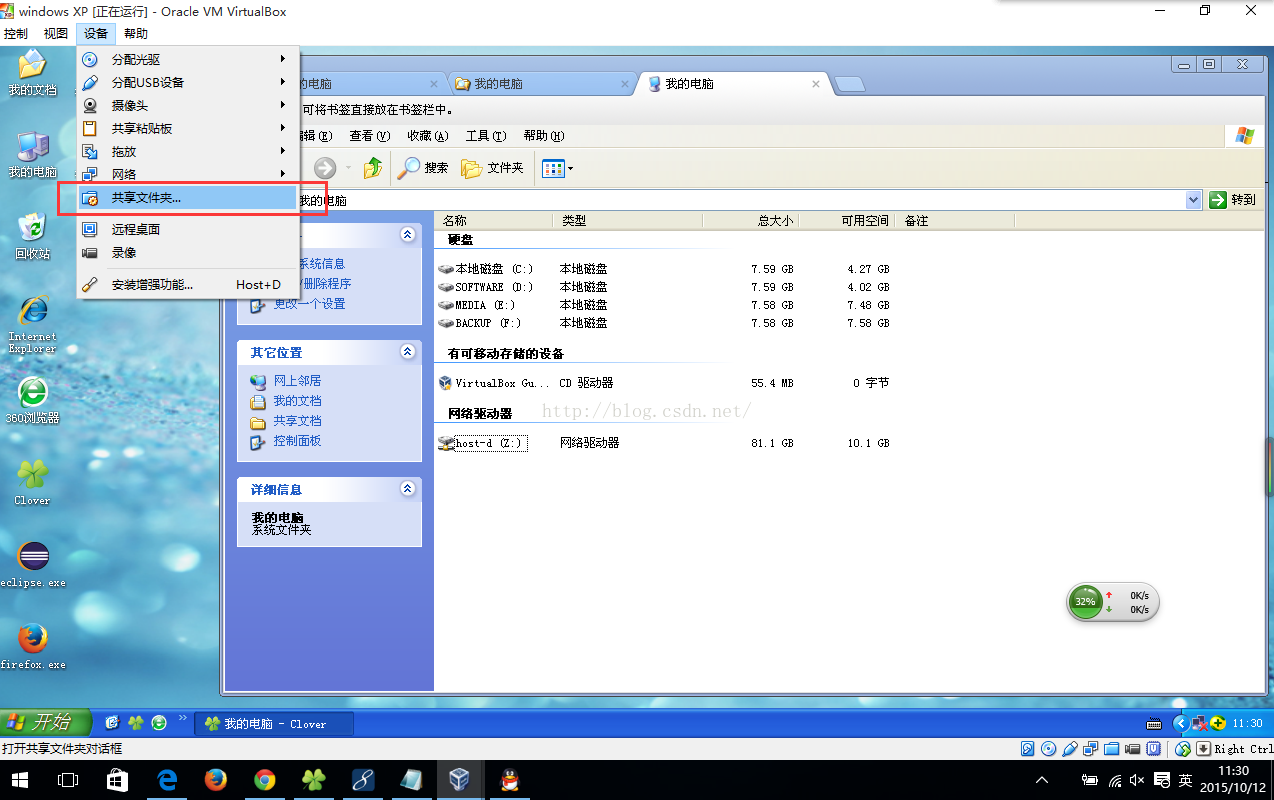Open the 查看(V) menu
Viewport: 1274px width, 800px height.
pos(368,136)
